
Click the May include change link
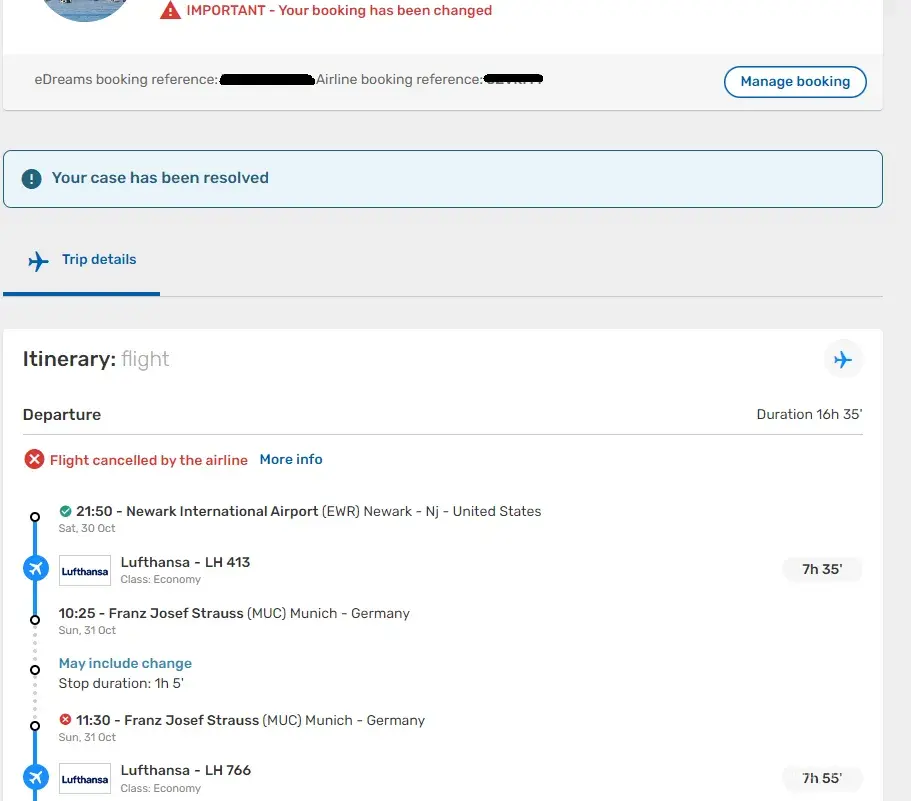(x=125, y=663)
